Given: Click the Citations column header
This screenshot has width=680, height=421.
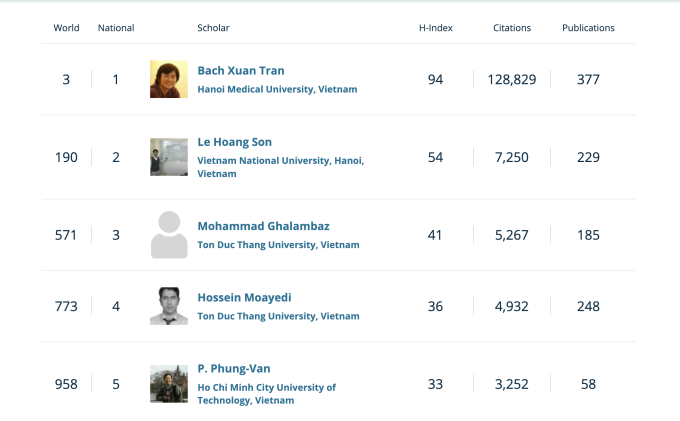Looking at the screenshot, I should pos(512,28).
